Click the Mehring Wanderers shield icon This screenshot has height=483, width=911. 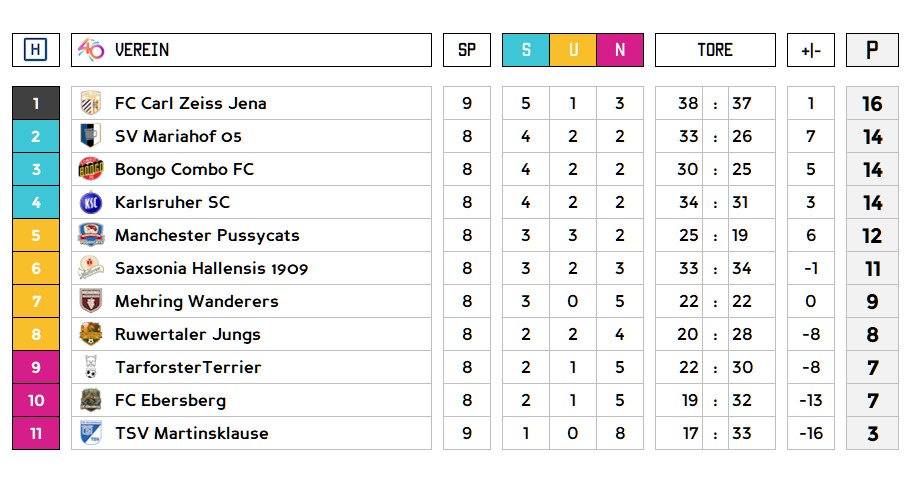(x=91, y=301)
